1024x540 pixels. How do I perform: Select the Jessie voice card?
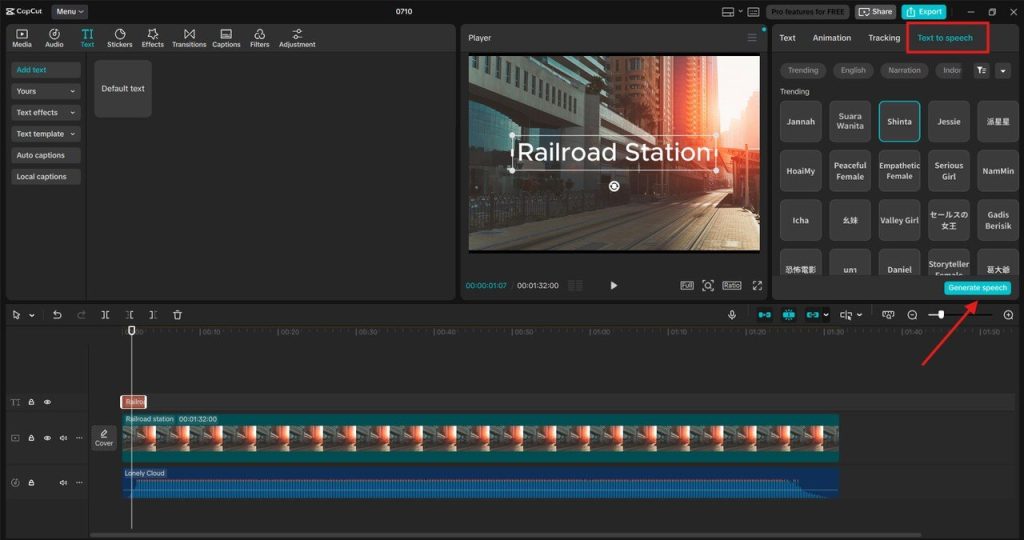(x=948, y=121)
